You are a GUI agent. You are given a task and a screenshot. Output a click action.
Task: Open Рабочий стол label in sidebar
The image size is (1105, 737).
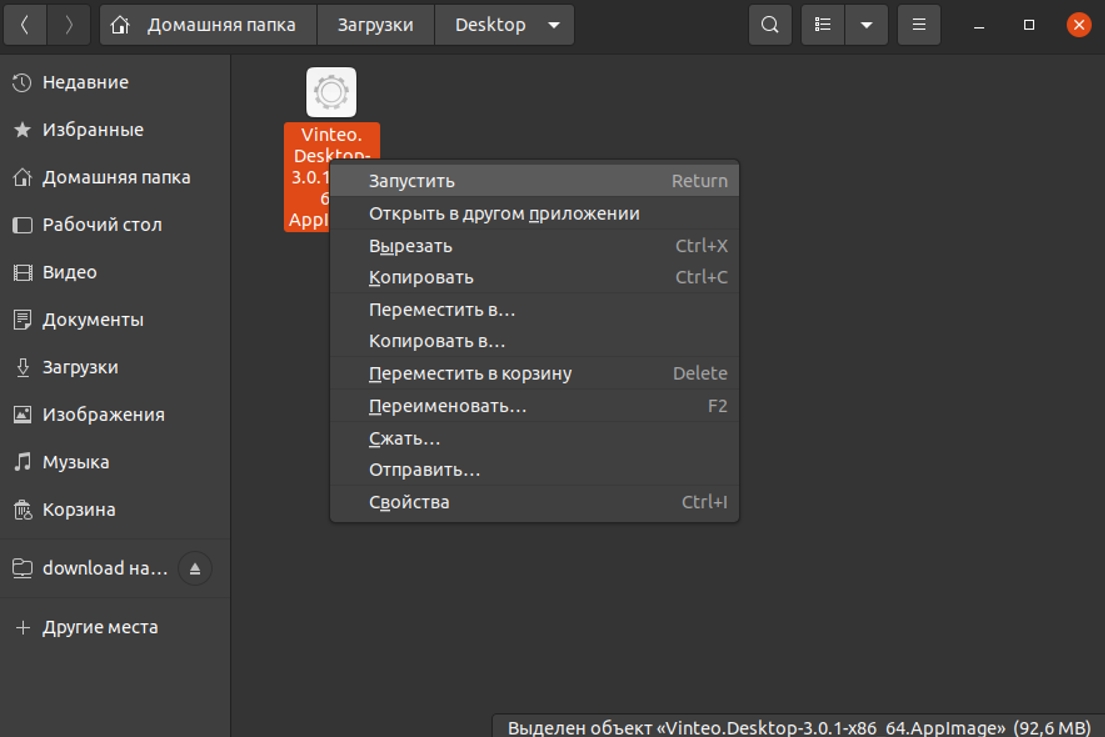click(102, 225)
